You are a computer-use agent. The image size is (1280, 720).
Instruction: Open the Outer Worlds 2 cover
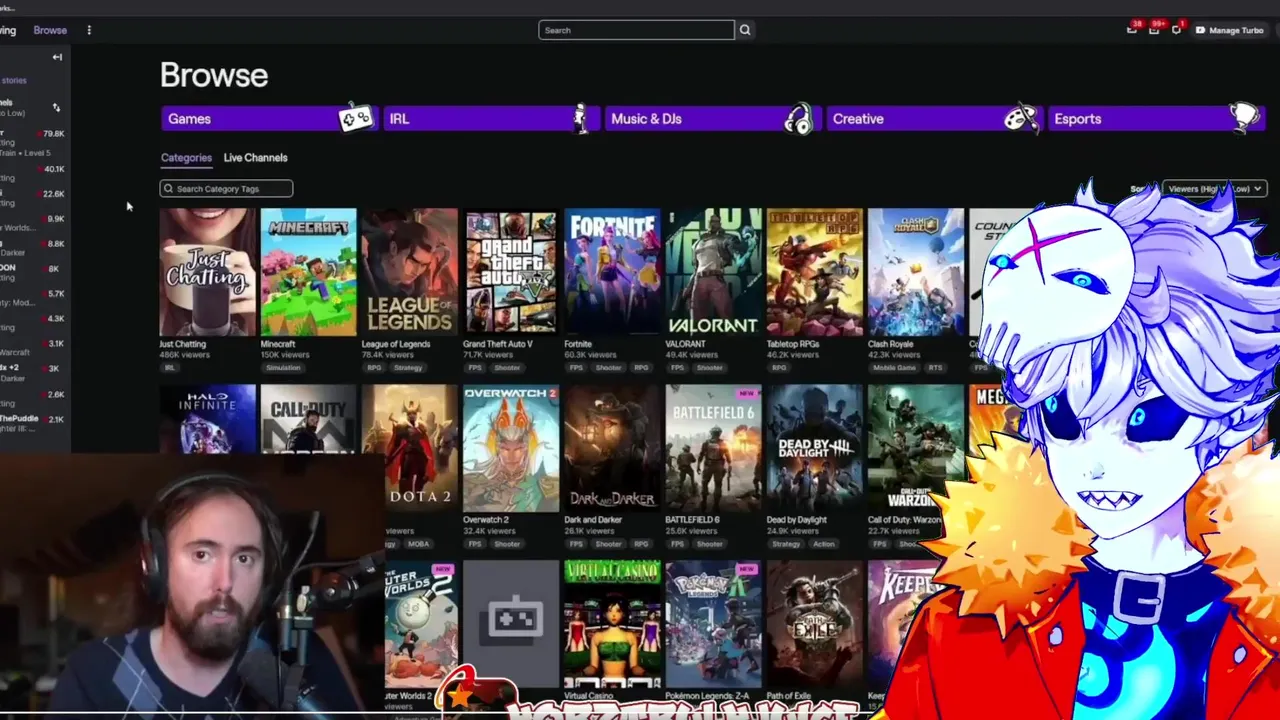coord(421,624)
